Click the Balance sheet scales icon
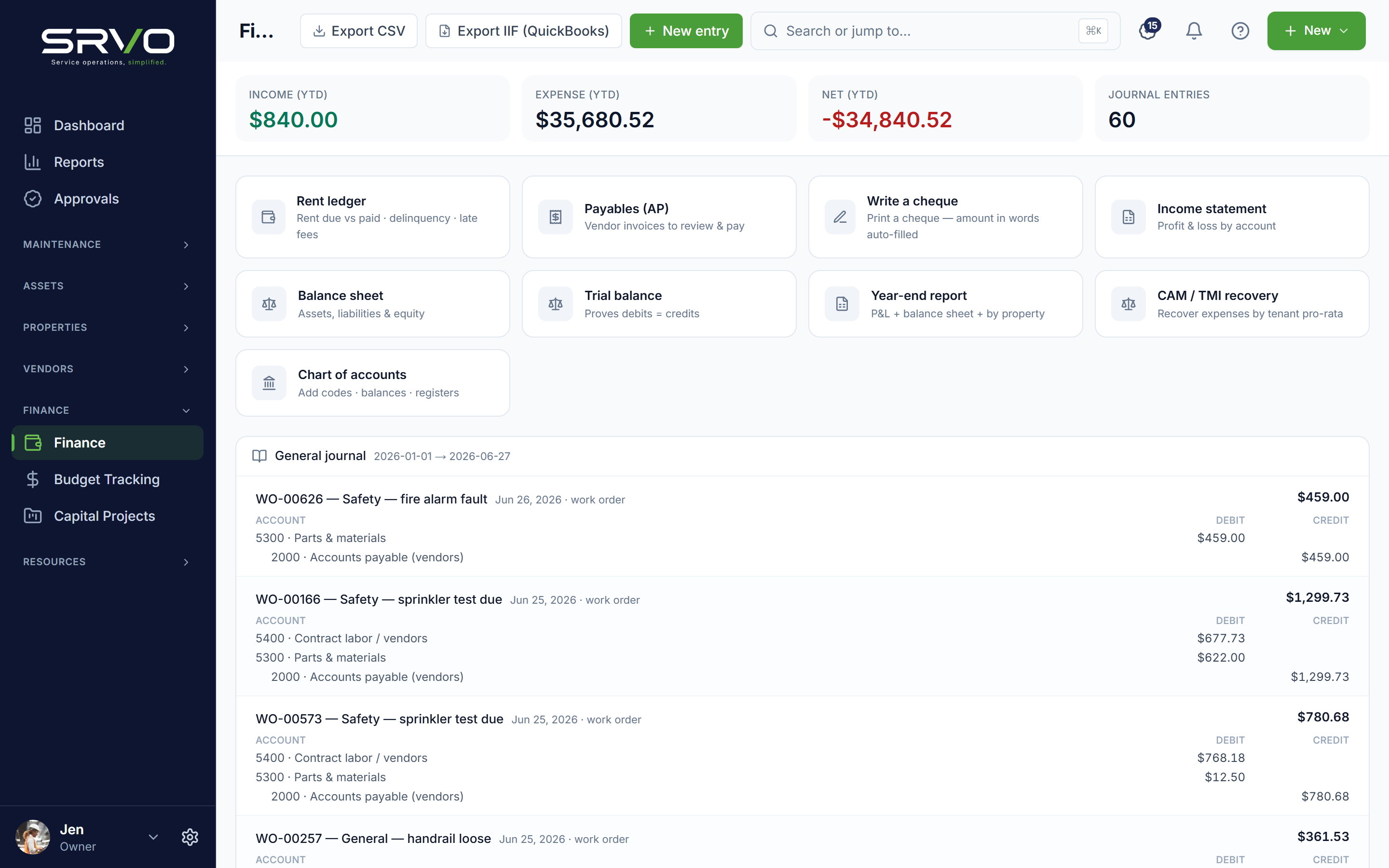Image resolution: width=1389 pixels, height=868 pixels. point(269,304)
